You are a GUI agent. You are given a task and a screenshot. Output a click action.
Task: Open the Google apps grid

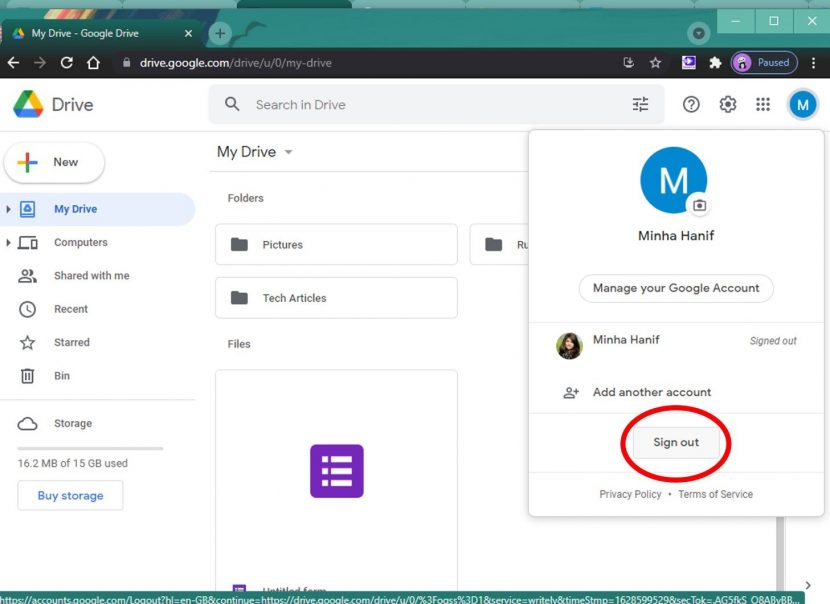(x=763, y=104)
